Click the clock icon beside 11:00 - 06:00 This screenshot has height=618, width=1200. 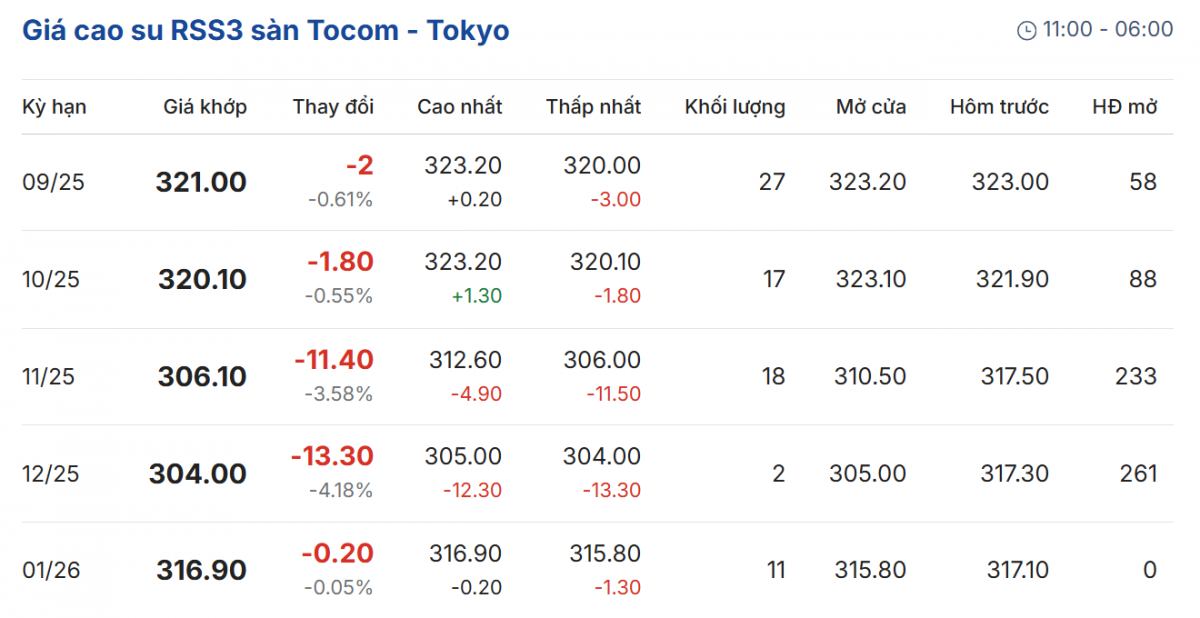(x=1026, y=30)
